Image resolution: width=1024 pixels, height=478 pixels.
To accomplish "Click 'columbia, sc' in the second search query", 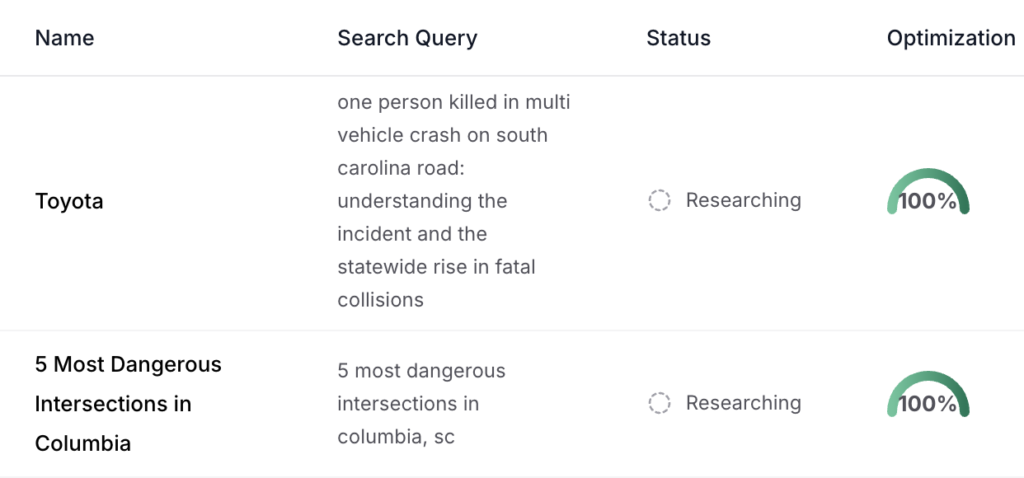I will tap(396, 437).
